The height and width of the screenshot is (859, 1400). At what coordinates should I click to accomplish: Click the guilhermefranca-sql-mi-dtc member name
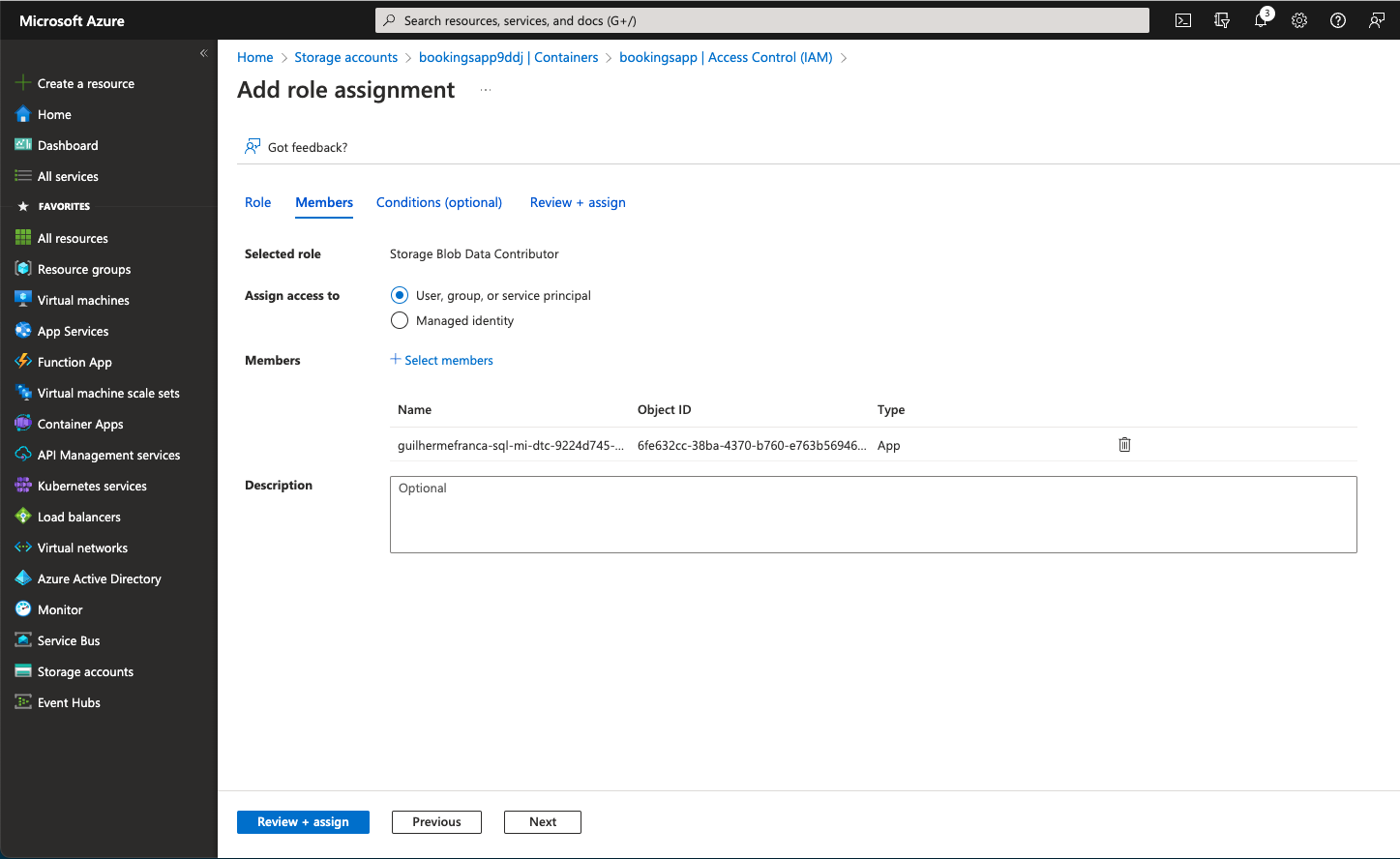pyautogui.click(x=511, y=445)
